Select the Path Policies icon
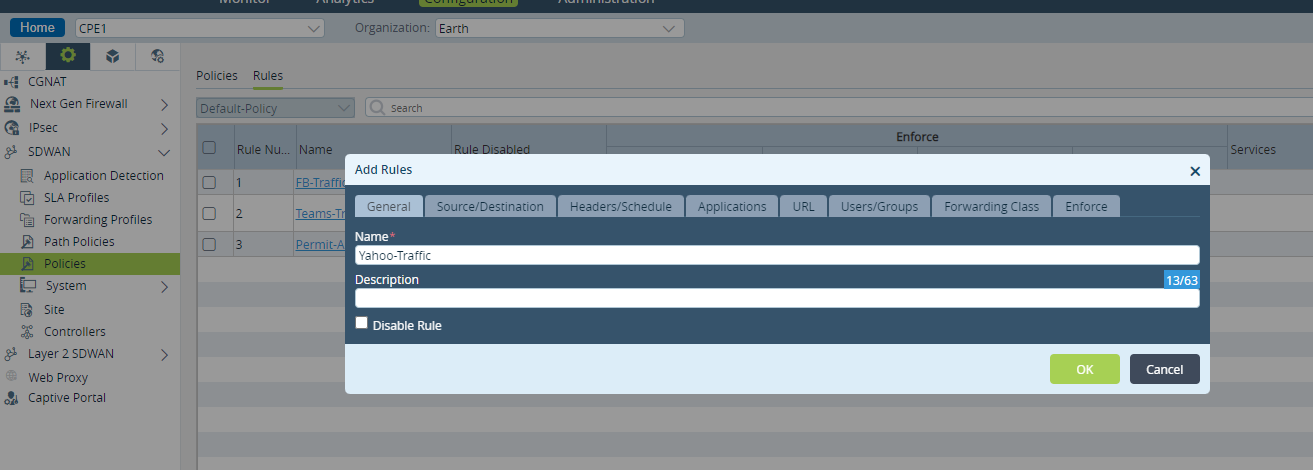Viewport: 1313px width, 470px height. [27, 242]
